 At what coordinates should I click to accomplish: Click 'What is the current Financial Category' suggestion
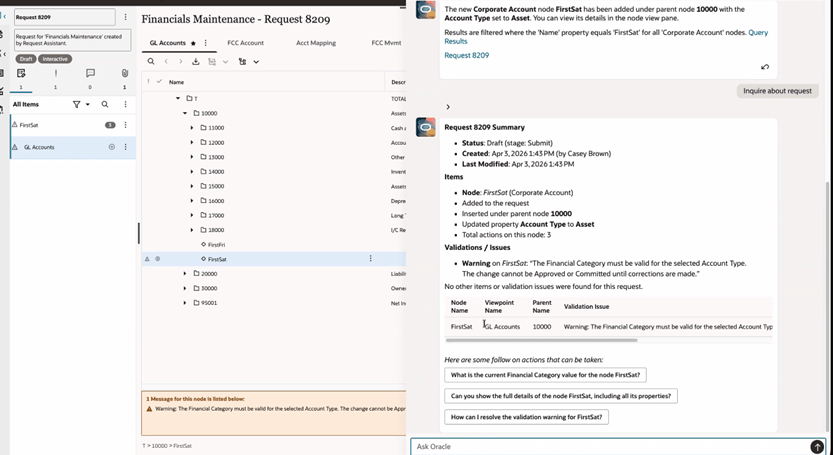click(x=546, y=375)
